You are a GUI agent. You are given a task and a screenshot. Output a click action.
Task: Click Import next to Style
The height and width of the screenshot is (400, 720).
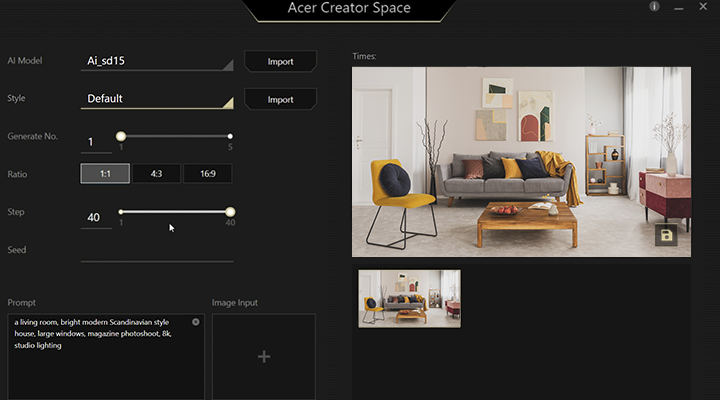click(x=280, y=99)
